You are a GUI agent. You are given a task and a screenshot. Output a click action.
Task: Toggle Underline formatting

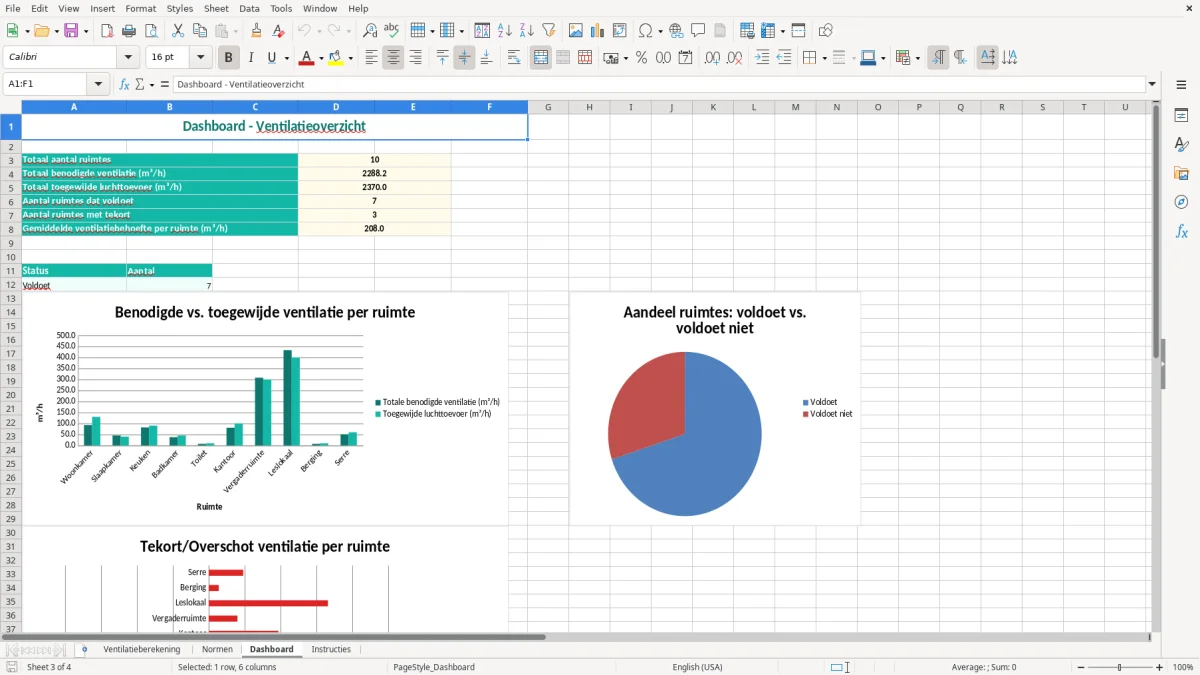tap(271, 58)
